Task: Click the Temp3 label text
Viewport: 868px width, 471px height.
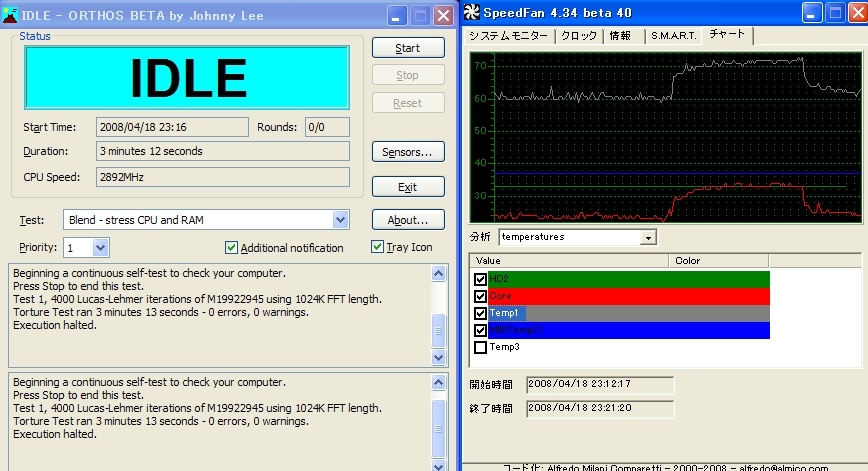Action: pyautogui.click(x=504, y=347)
